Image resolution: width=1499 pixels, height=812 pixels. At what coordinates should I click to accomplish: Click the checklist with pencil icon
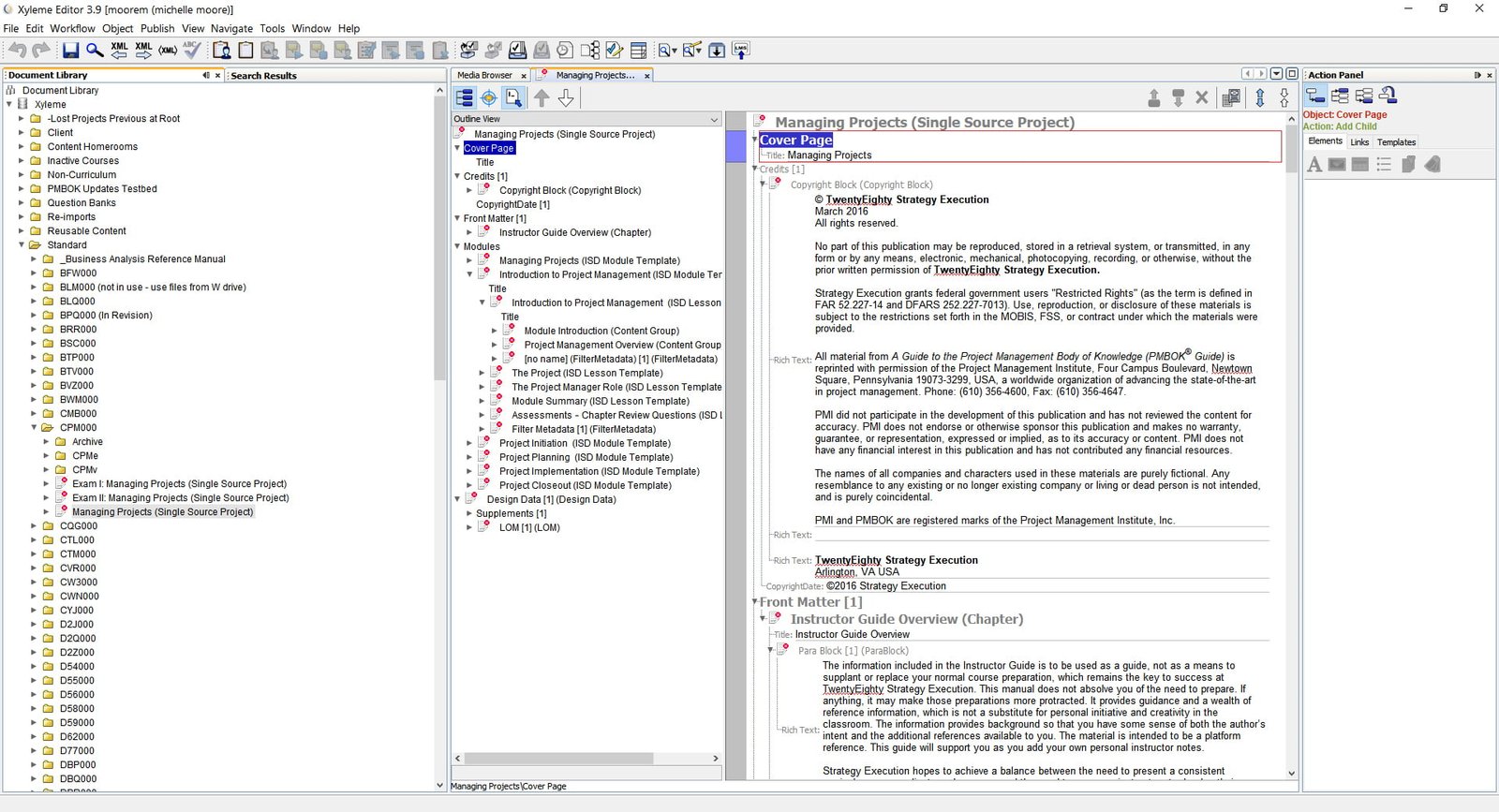pos(615,51)
